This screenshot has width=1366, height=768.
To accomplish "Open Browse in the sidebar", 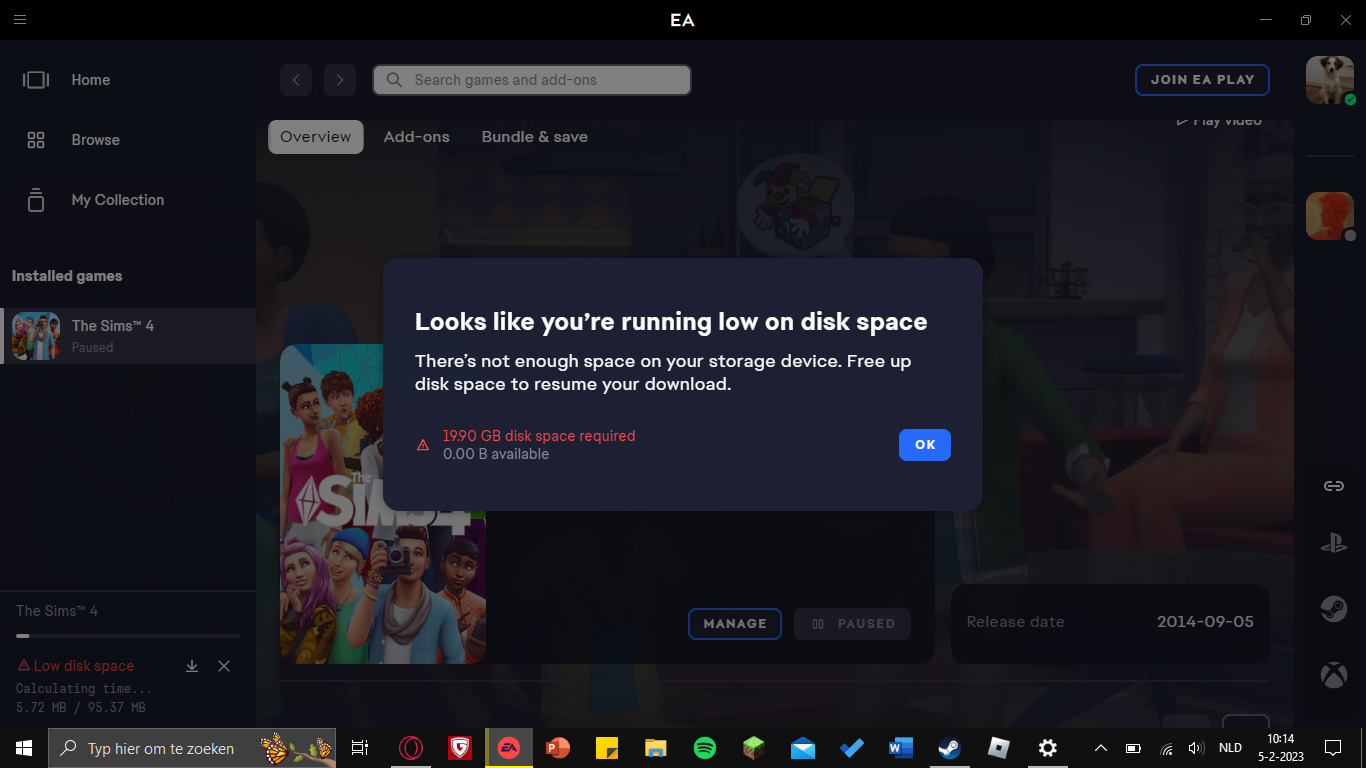I will coord(95,140).
